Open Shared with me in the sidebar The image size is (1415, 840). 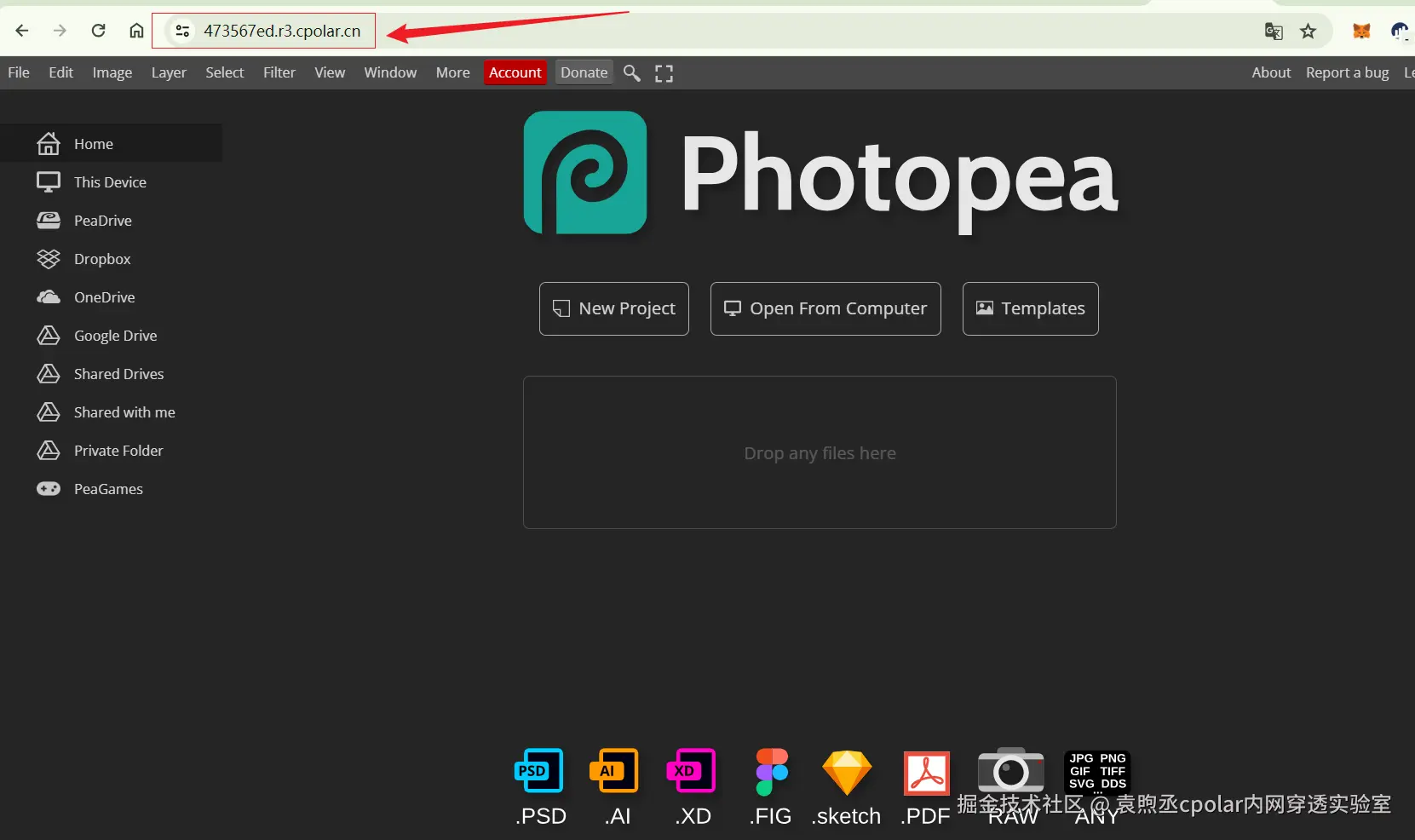point(111,411)
